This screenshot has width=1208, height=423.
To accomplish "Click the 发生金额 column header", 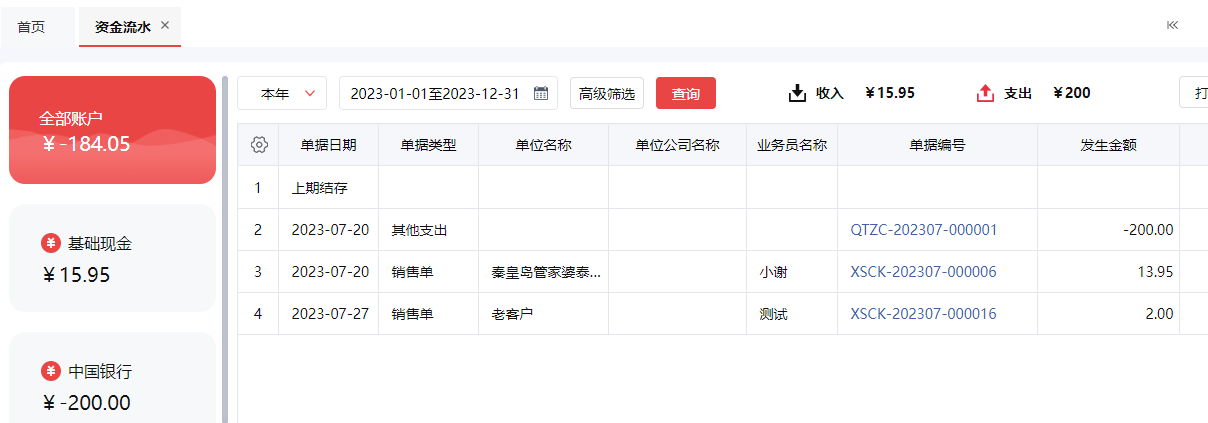I will click(x=1108, y=145).
